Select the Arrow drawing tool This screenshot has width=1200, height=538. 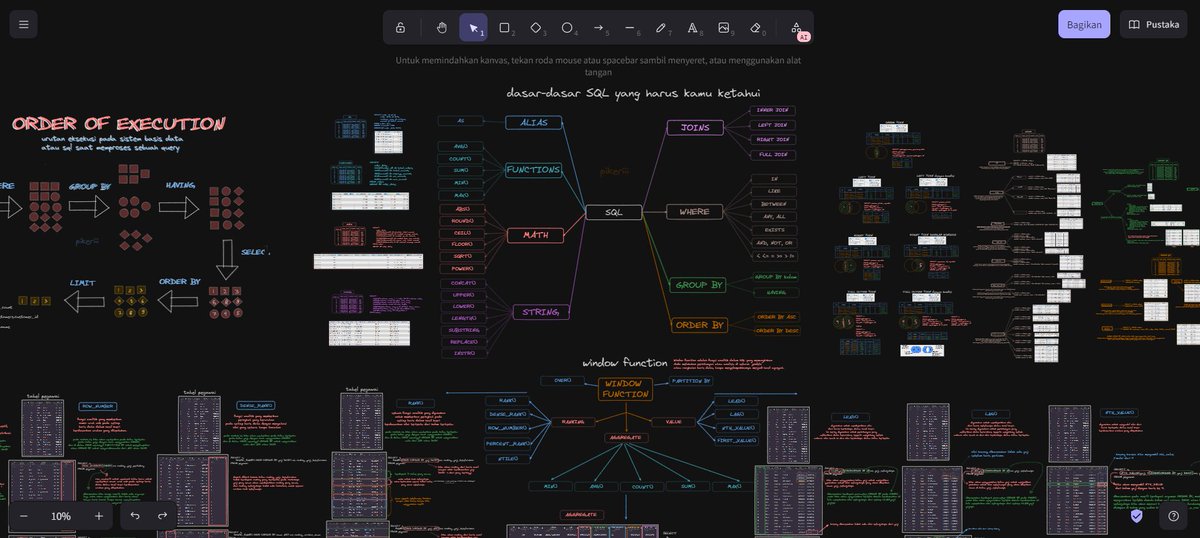click(x=599, y=27)
